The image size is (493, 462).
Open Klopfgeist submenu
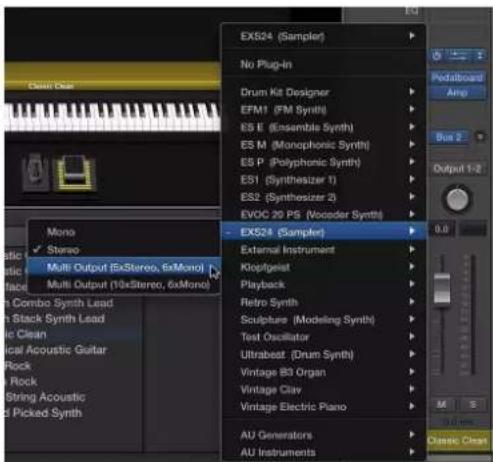324,267
